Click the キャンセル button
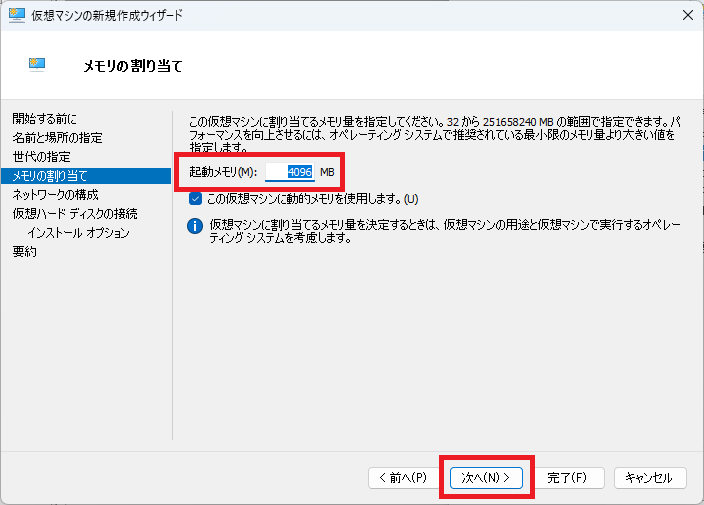 pos(650,478)
